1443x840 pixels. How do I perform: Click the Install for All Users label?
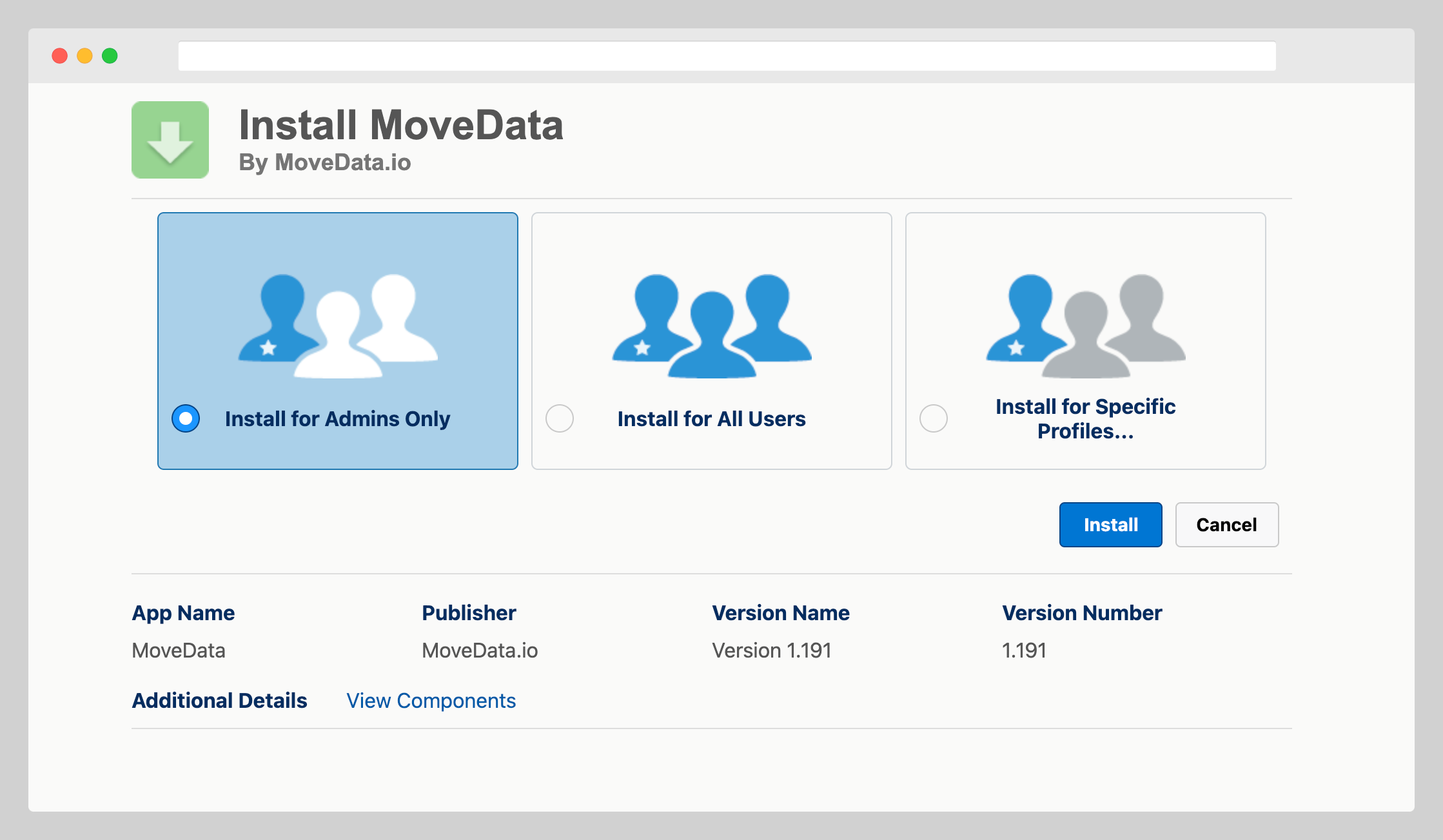click(x=711, y=419)
